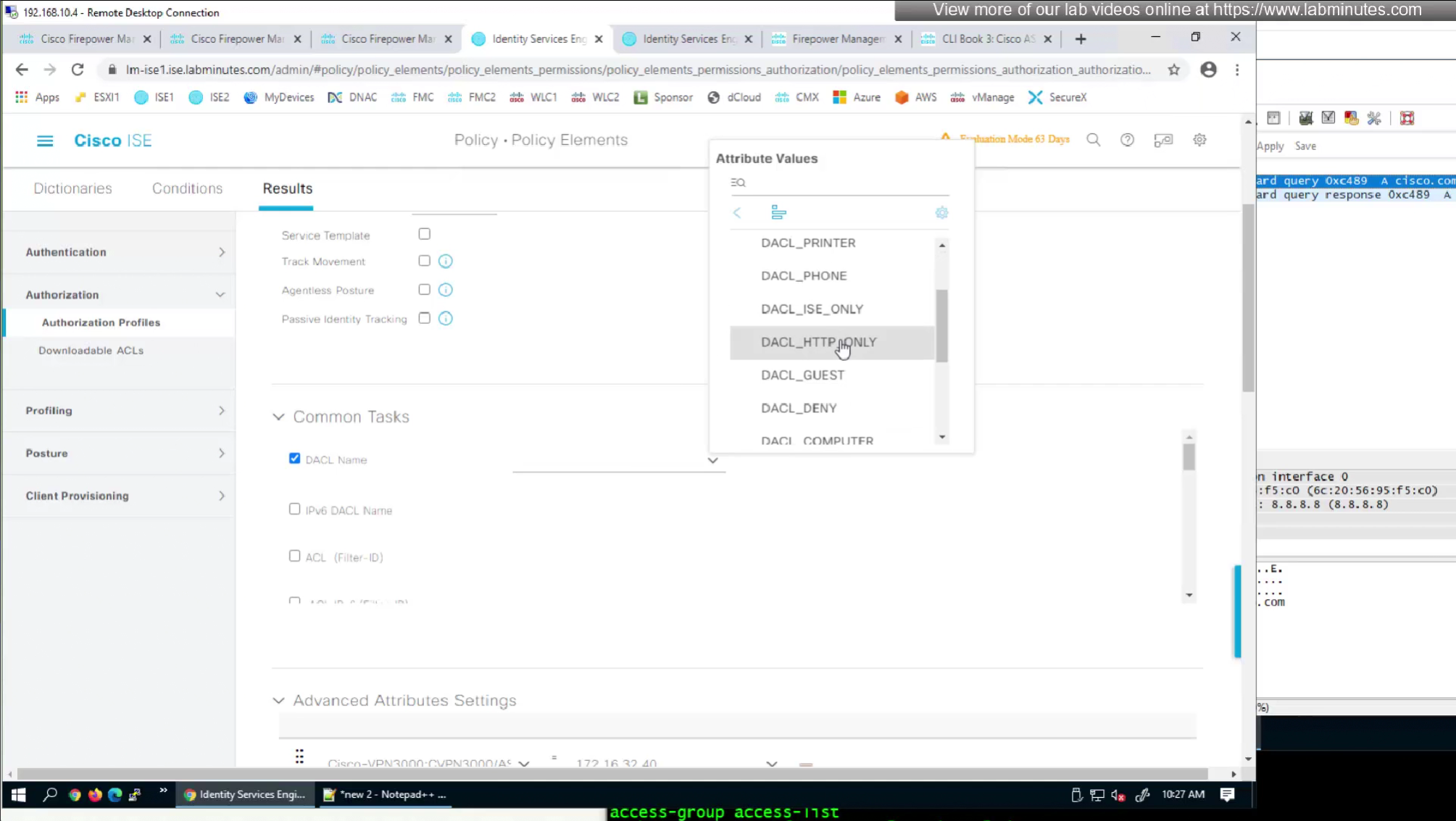The image size is (1456, 821).
Task: Open the ISE settings gear icon
Action: pyautogui.click(x=1199, y=140)
